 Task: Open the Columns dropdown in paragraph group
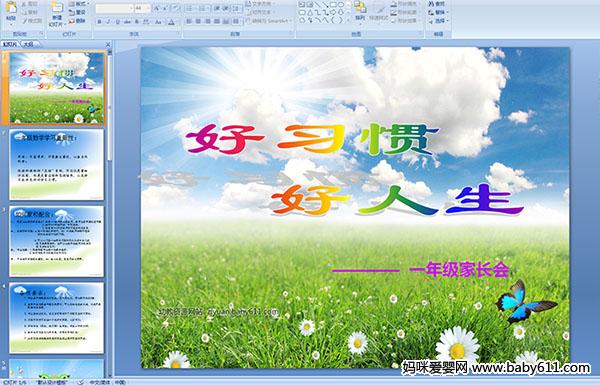236,21
